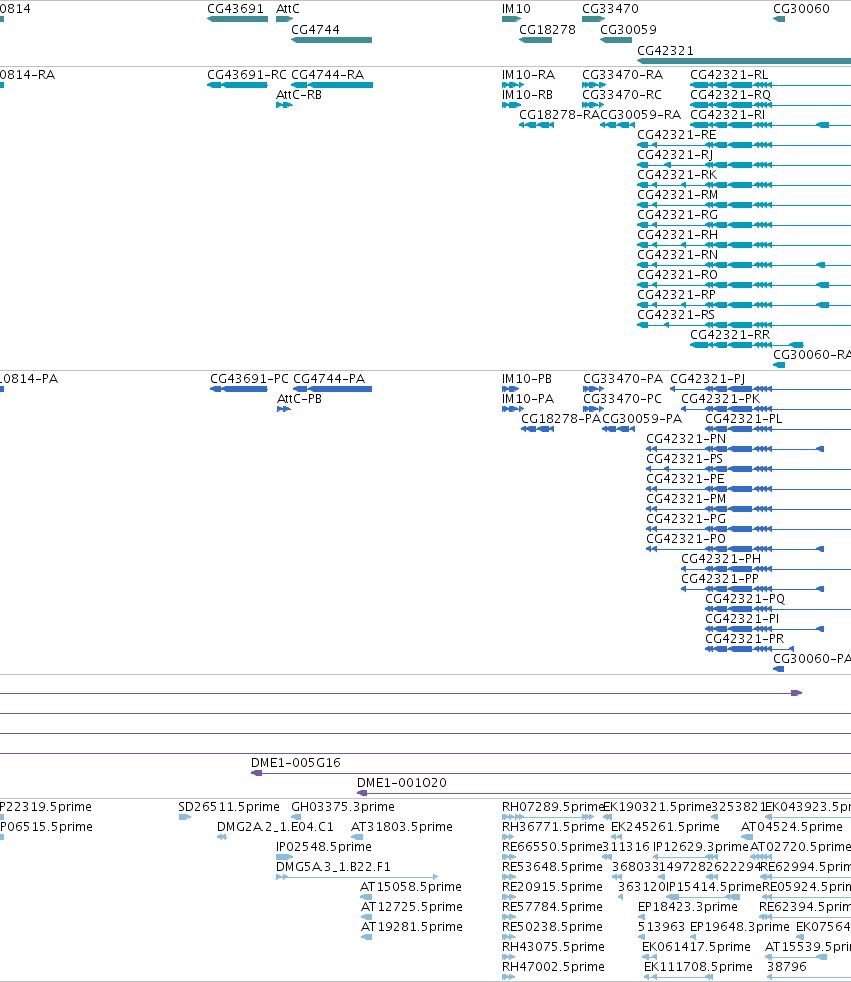
Task: Select the CG4744-RA transcript label
Action: pyautogui.click(x=328, y=75)
